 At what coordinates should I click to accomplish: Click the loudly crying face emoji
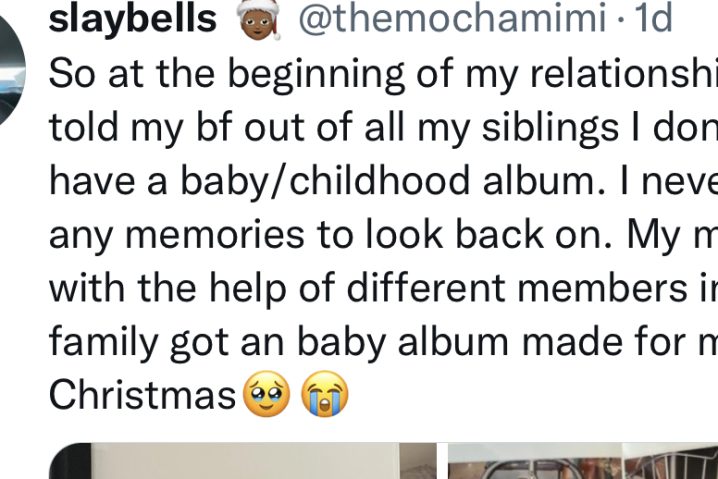coord(325,394)
